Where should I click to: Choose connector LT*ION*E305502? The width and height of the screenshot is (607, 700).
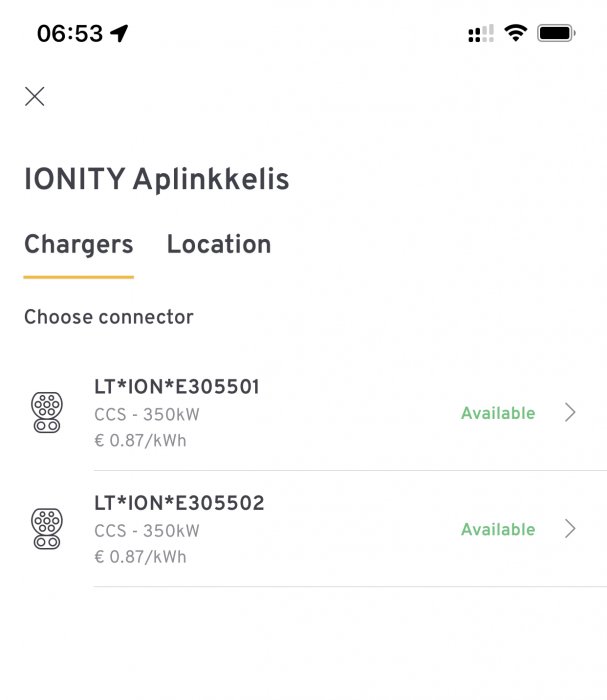tap(179, 503)
